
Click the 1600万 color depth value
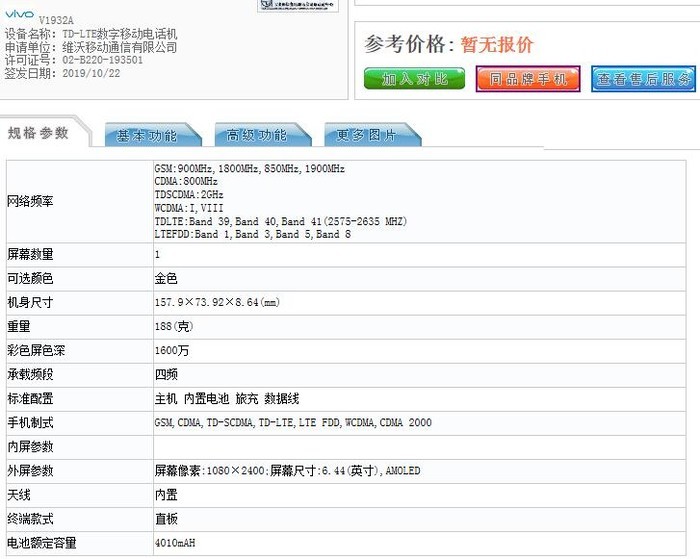pyautogui.click(x=172, y=350)
